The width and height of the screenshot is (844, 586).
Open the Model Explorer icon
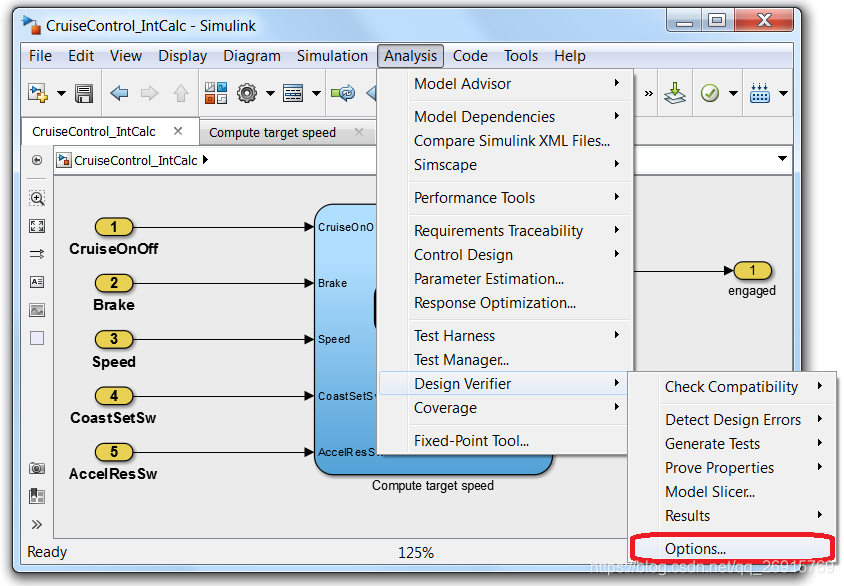[293, 93]
